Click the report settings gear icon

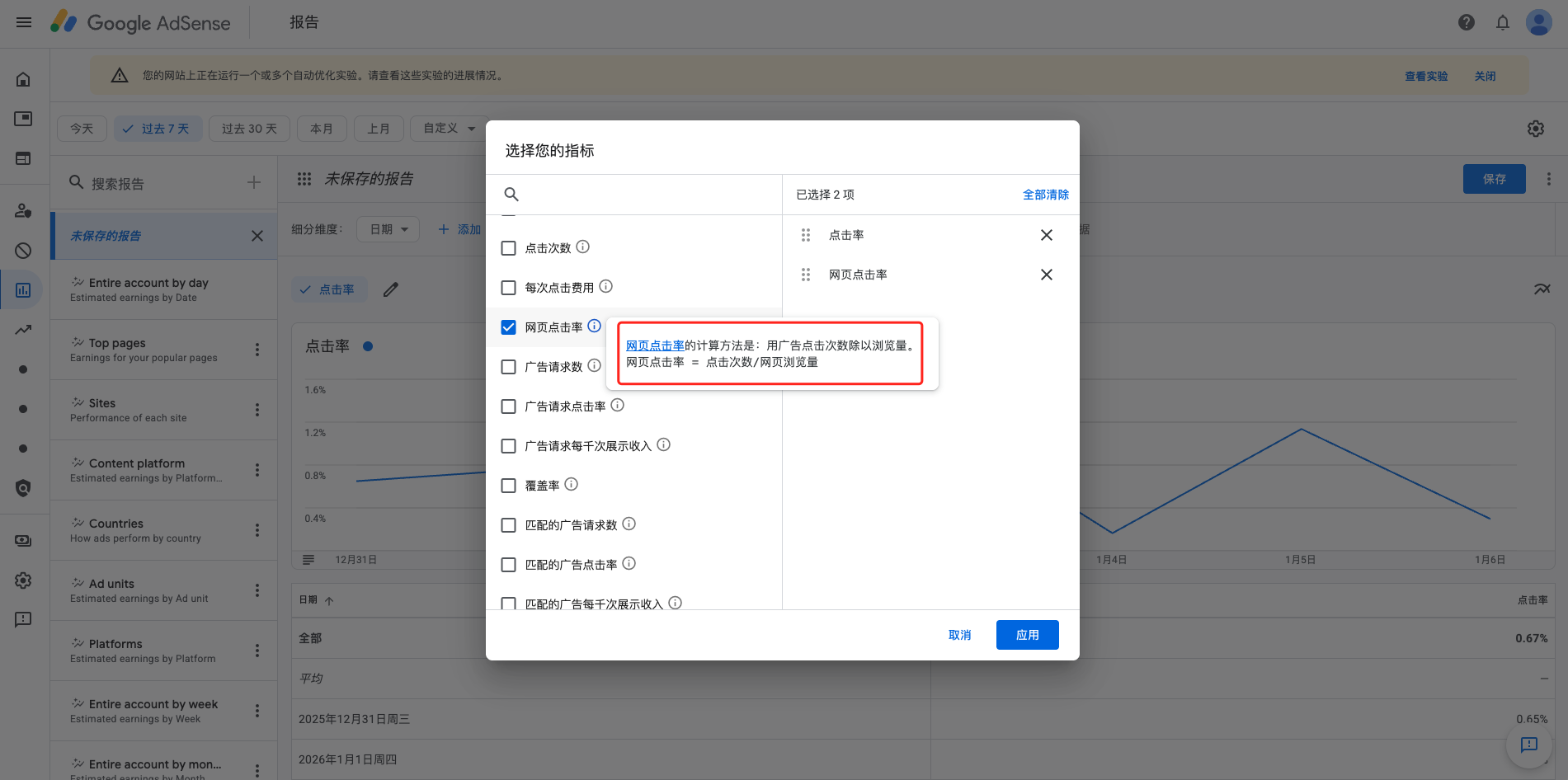[x=1536, y=129]
